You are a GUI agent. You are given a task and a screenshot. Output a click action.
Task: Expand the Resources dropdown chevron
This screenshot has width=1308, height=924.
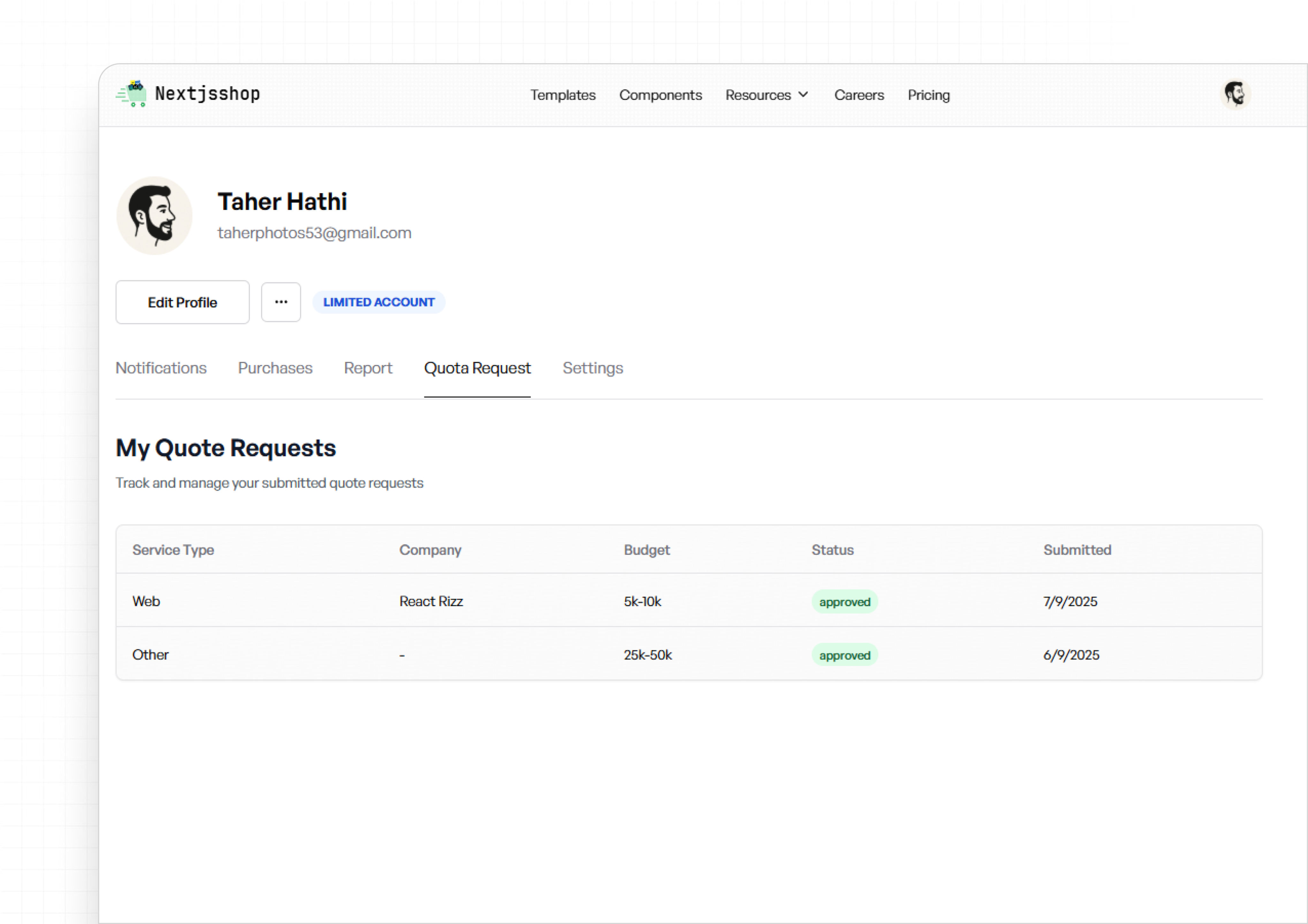803,94
